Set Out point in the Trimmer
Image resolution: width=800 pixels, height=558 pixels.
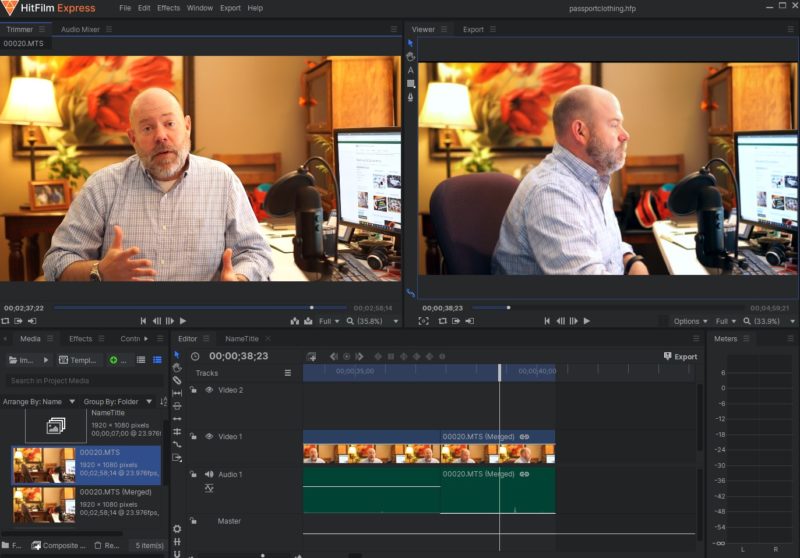pos(32,321)
